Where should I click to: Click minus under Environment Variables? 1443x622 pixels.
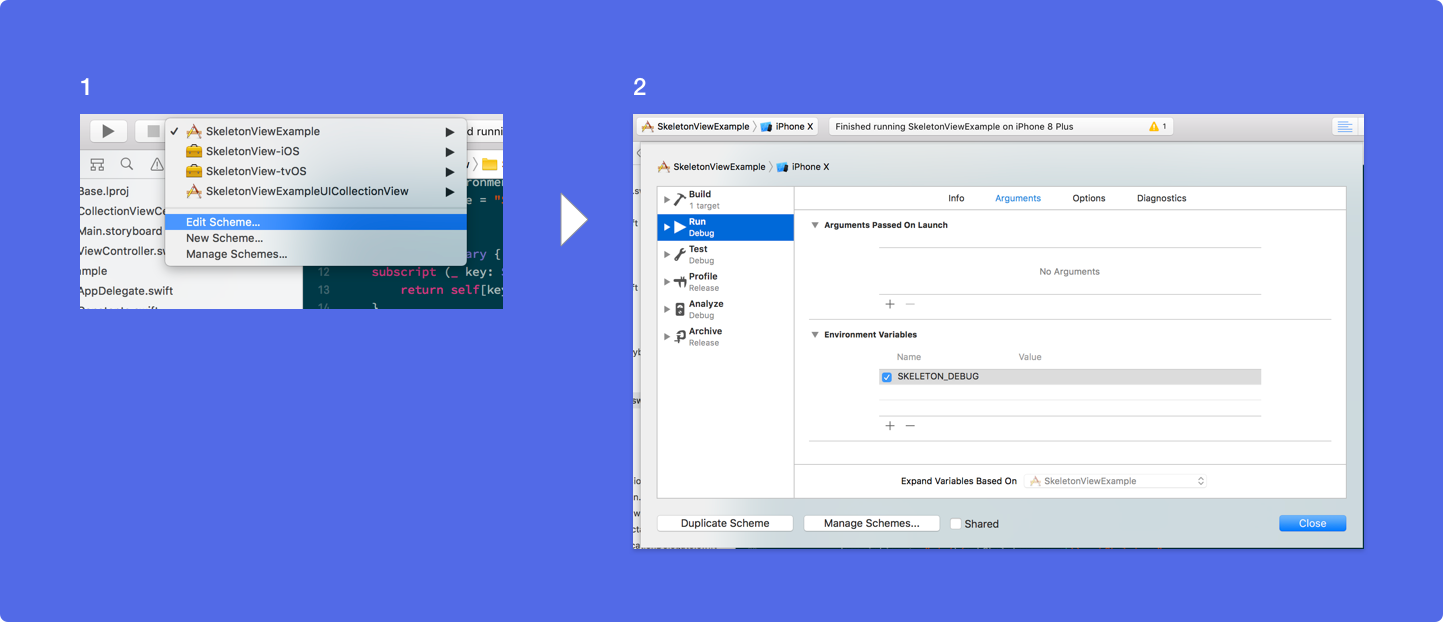(910, 426)
